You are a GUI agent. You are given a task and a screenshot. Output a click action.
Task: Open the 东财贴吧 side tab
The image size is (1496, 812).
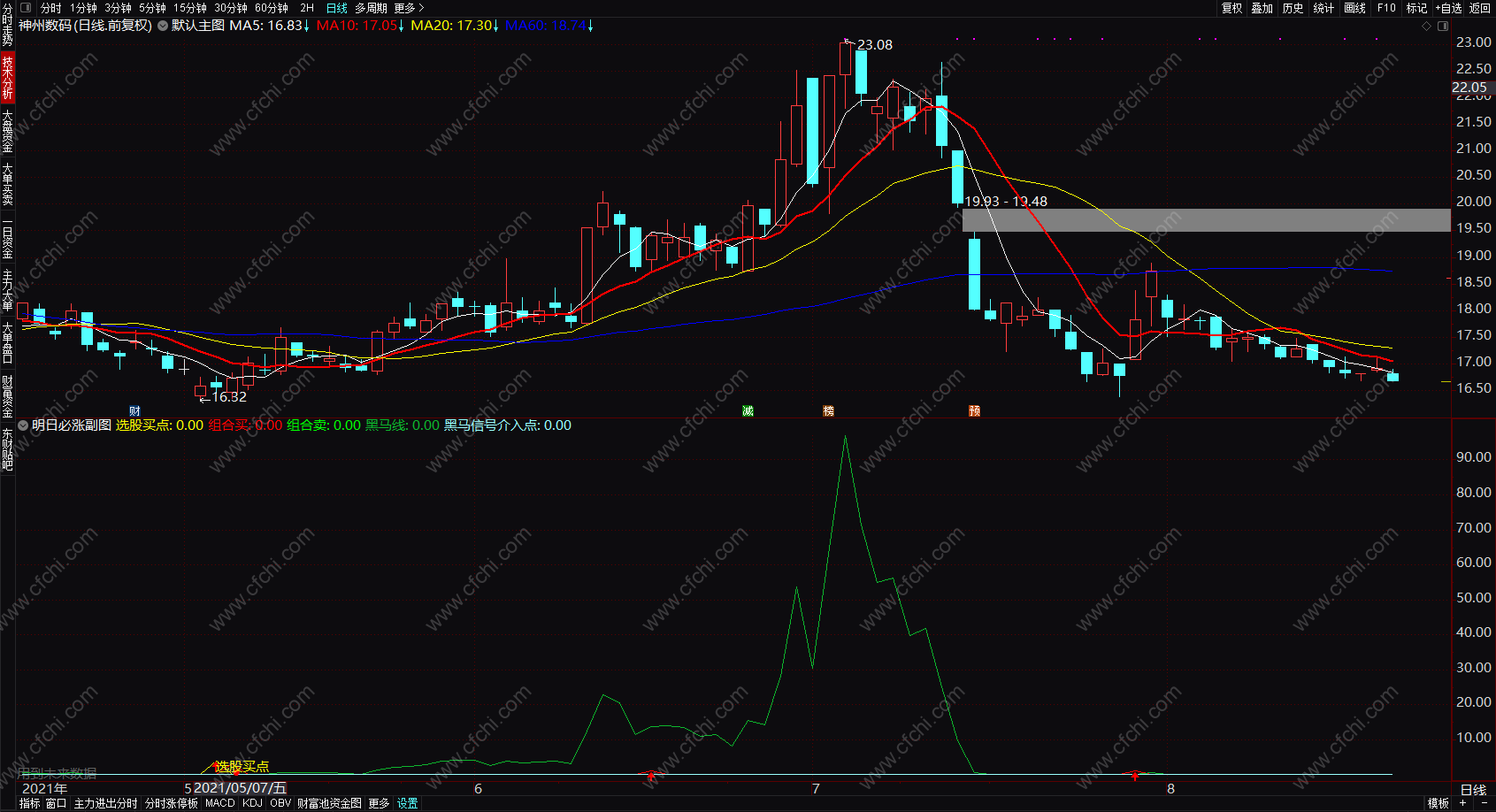(x=7, y=449)
